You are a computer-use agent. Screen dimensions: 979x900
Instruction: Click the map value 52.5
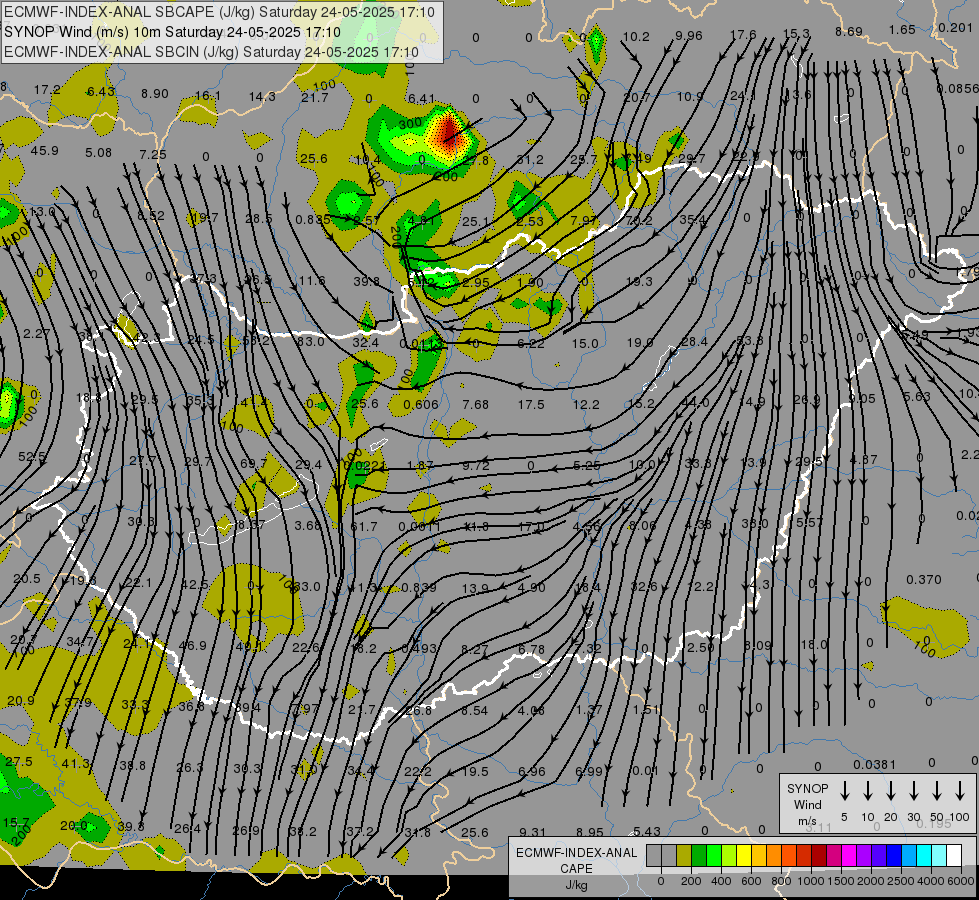31,457
